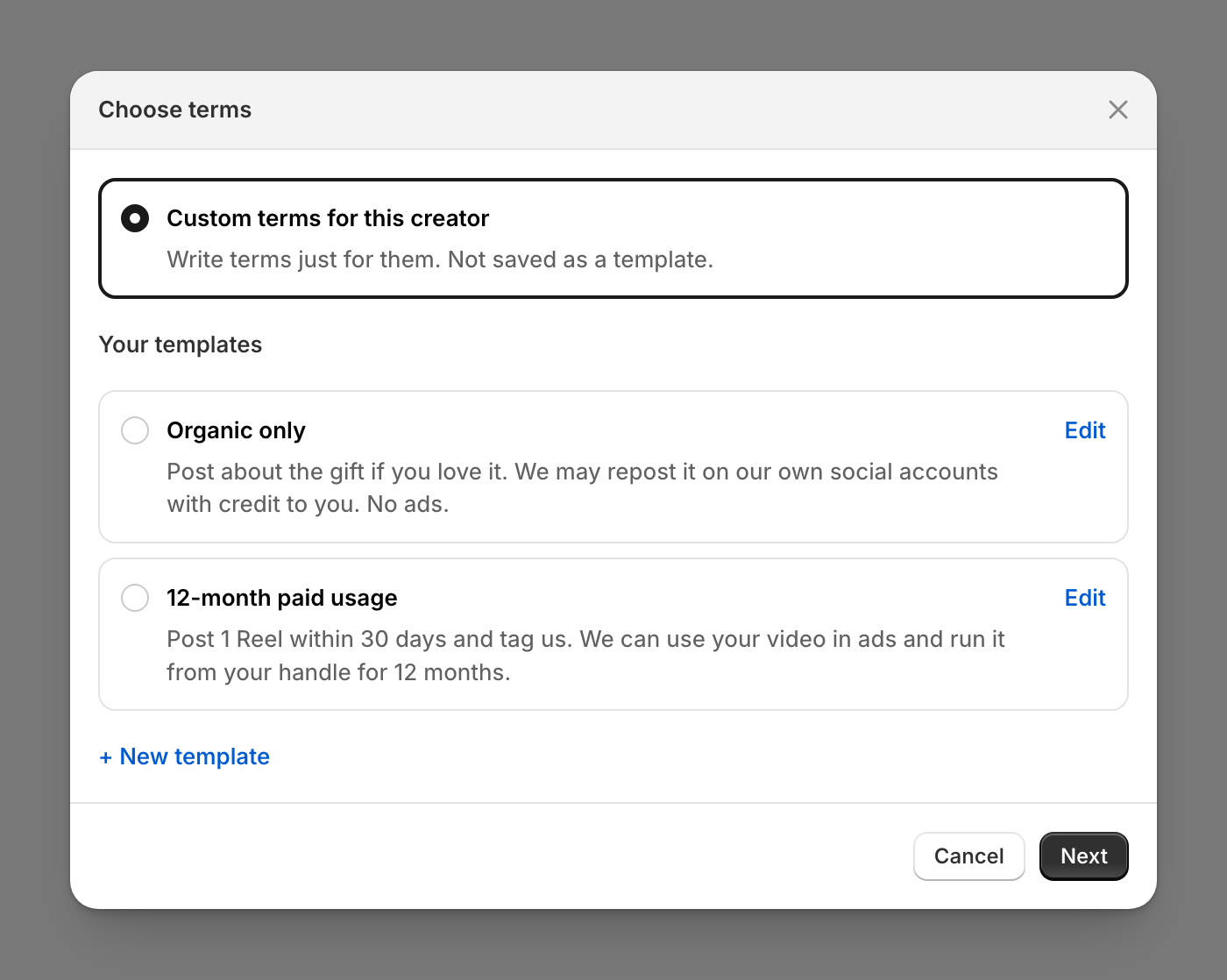This screenshot has width=1227, height=980.
Task: Click 'Custom terms for this creator' heading
Action: click(x=328, y=218)
